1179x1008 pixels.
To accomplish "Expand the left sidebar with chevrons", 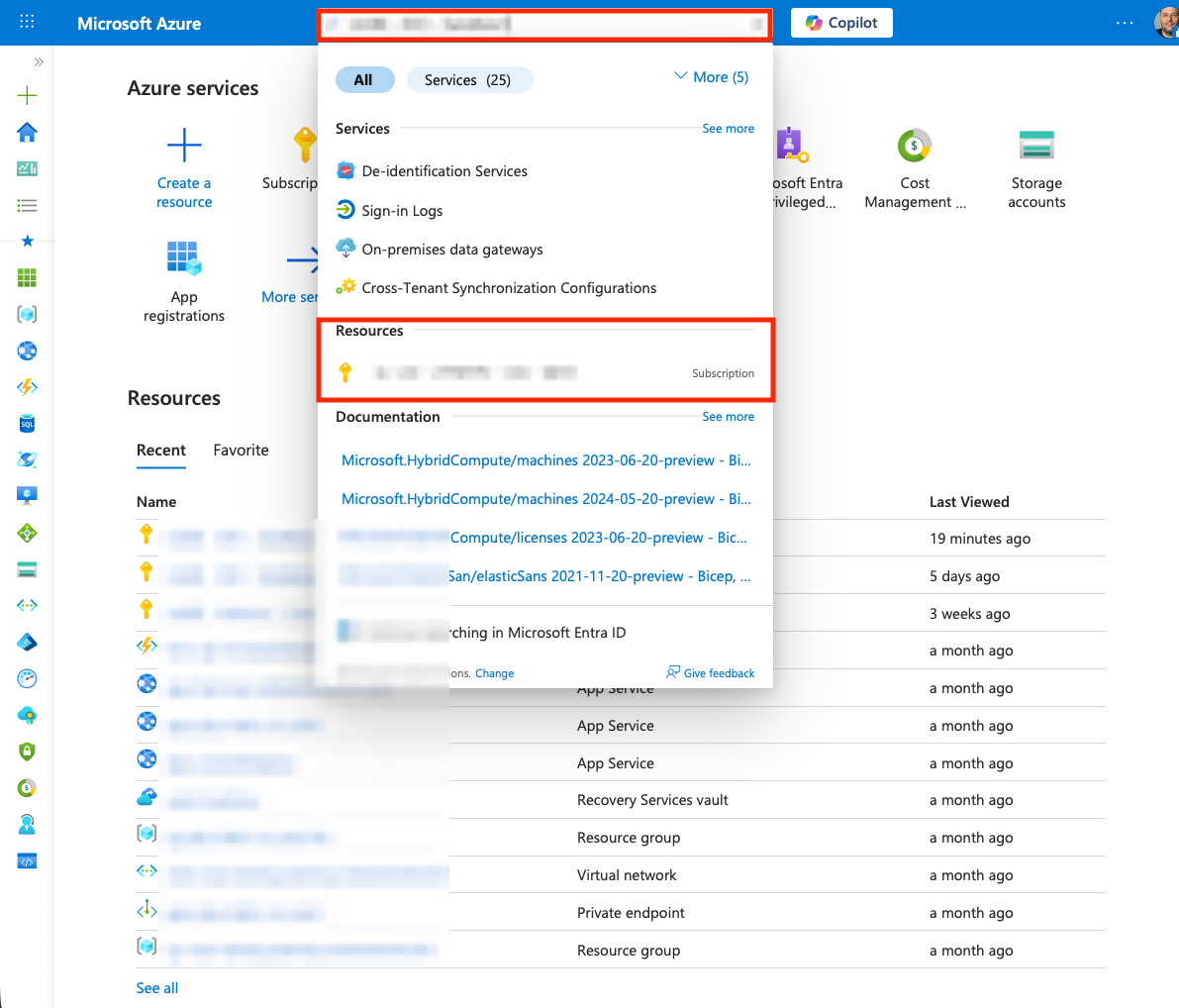I will (x=39, y=61).
